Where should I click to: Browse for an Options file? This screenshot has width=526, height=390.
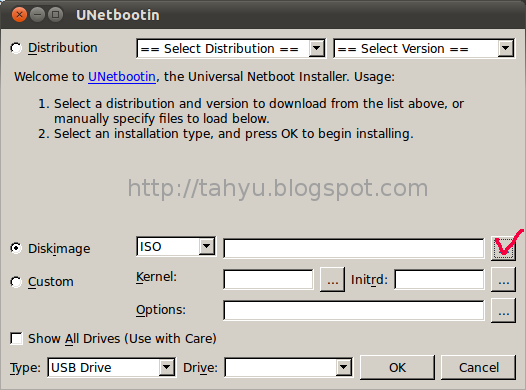[503, 311]
